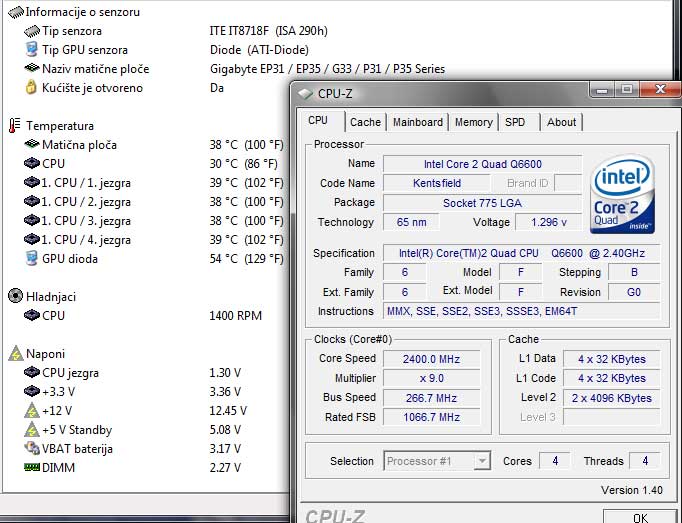Open the Mainboard tab
682x523 pixels.
pyautogui.click(x=417, y=122)
